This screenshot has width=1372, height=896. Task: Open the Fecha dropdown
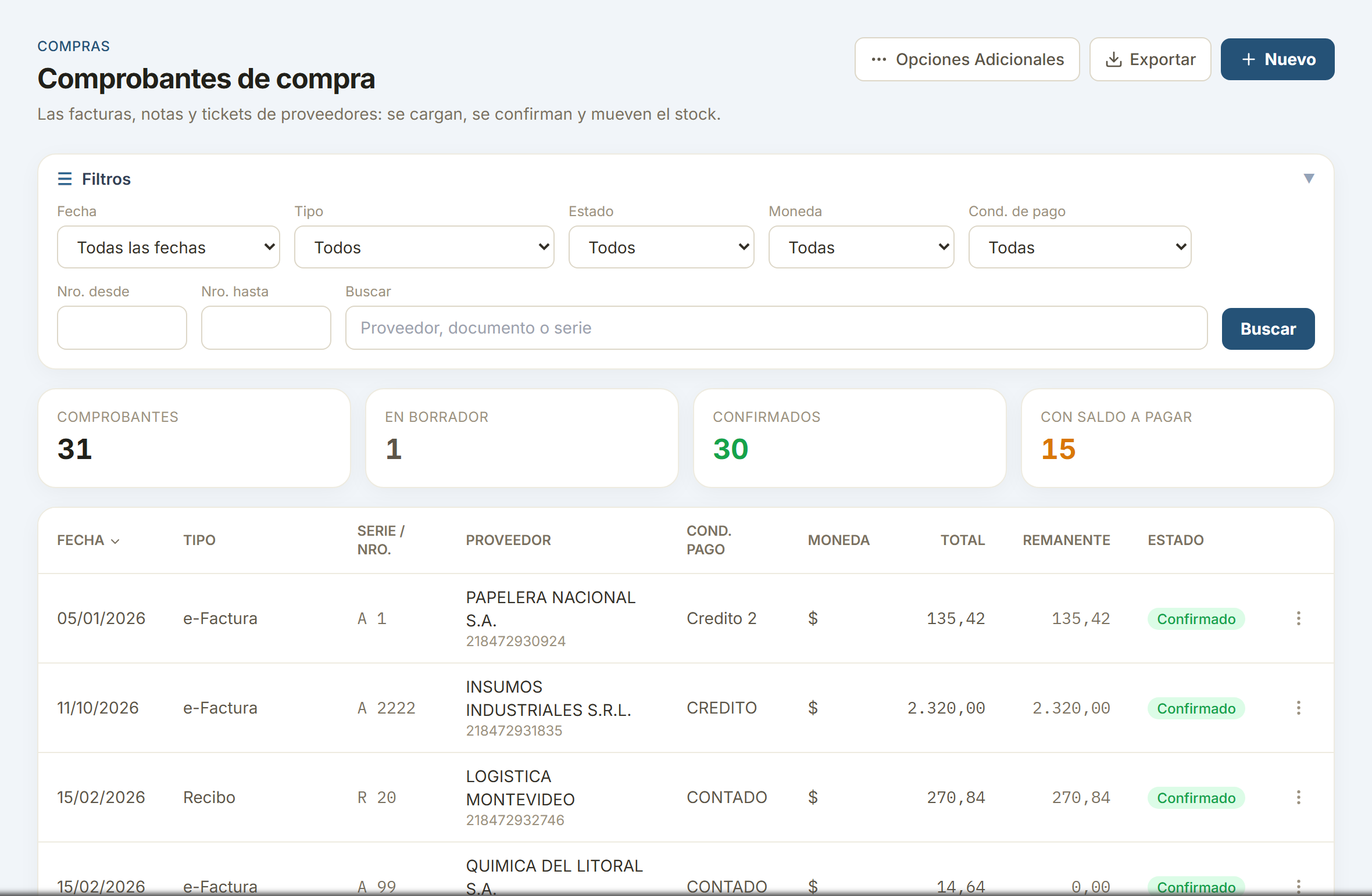[x=169, y=247]
